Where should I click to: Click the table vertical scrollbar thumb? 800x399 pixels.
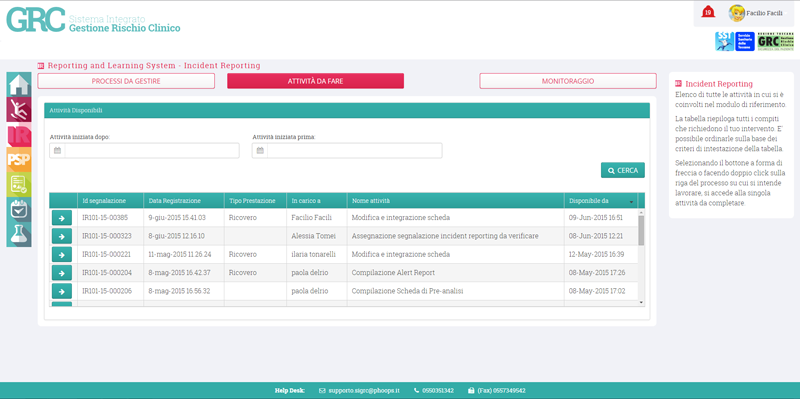[641, 230]
